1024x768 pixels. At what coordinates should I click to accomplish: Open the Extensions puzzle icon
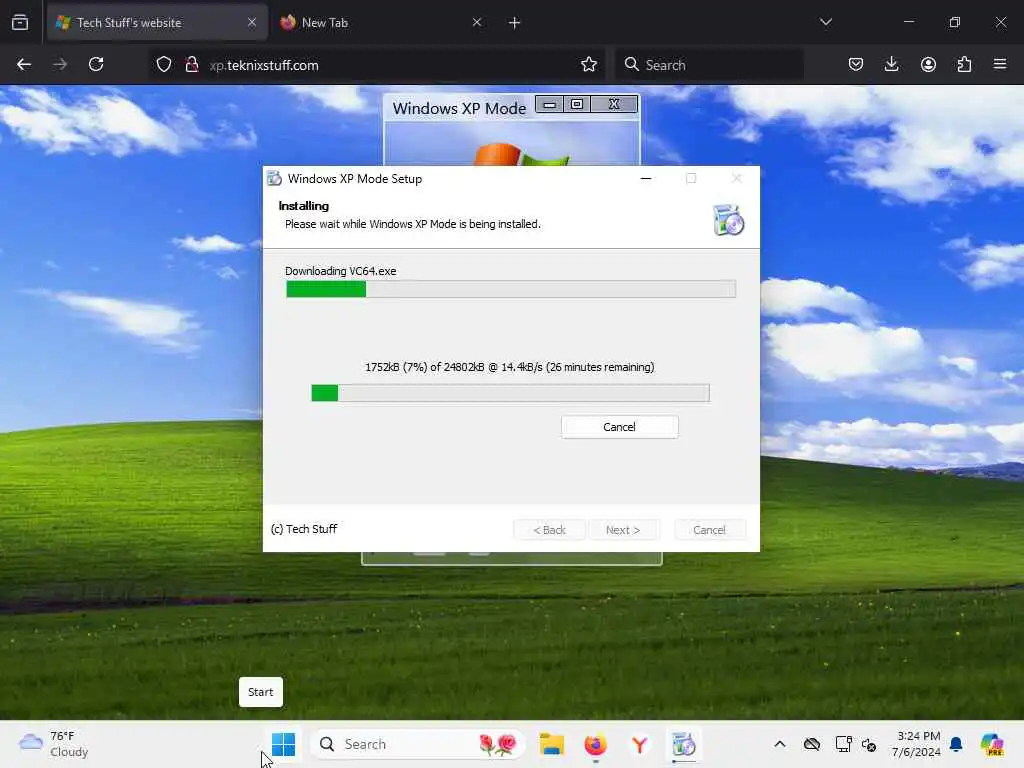(964, 65)
